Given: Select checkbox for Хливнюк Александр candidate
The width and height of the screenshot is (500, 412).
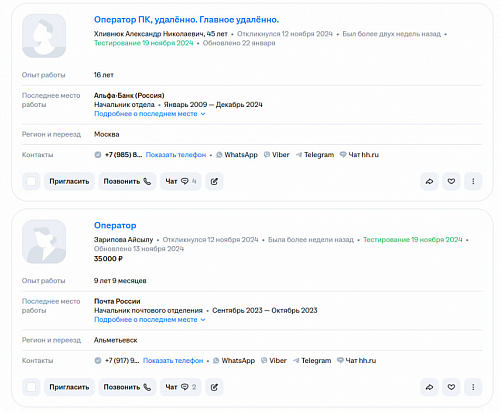Looking at the screenshot, I should (31, 181).
